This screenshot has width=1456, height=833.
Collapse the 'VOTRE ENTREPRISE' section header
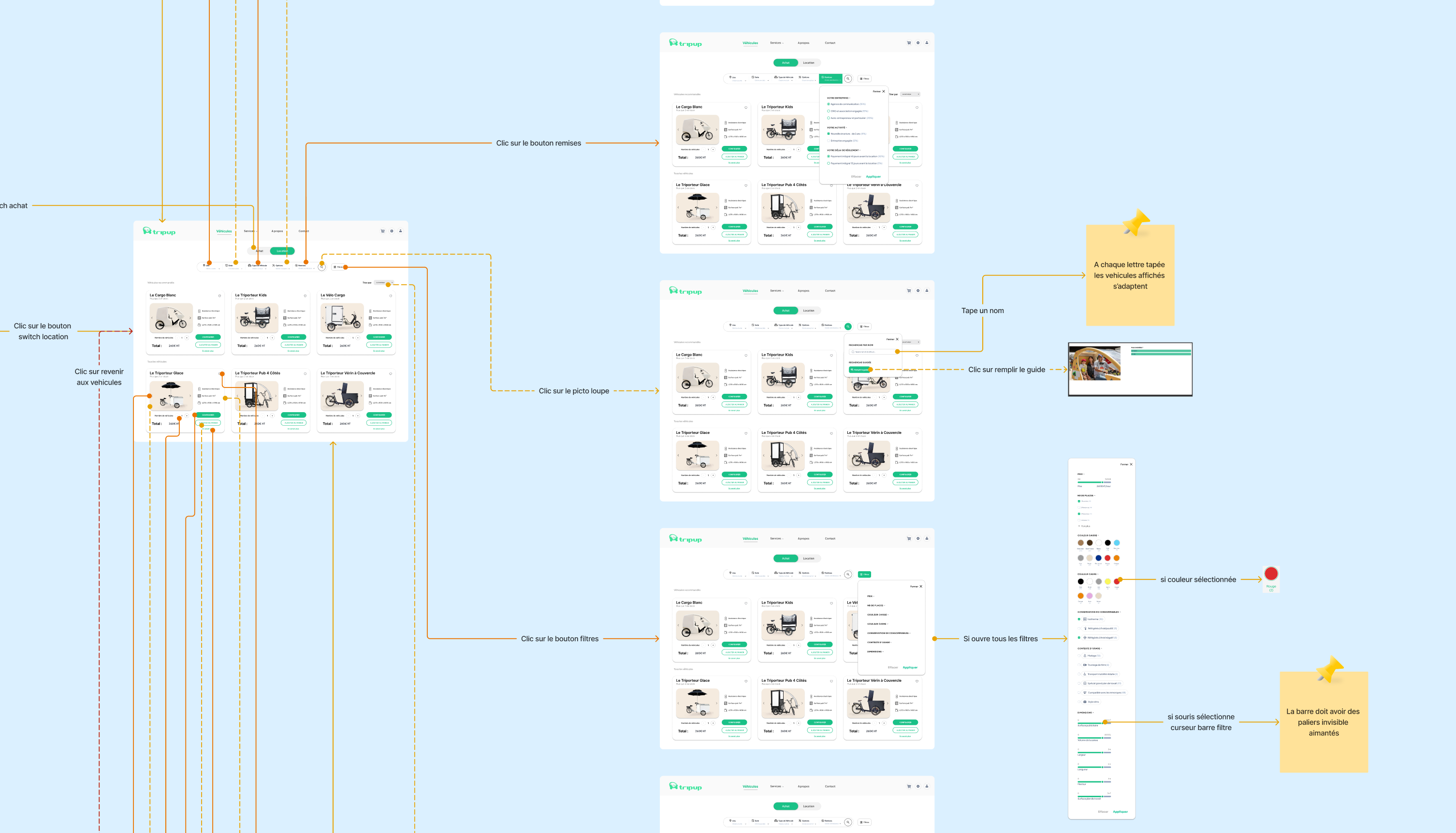point(838,98)
